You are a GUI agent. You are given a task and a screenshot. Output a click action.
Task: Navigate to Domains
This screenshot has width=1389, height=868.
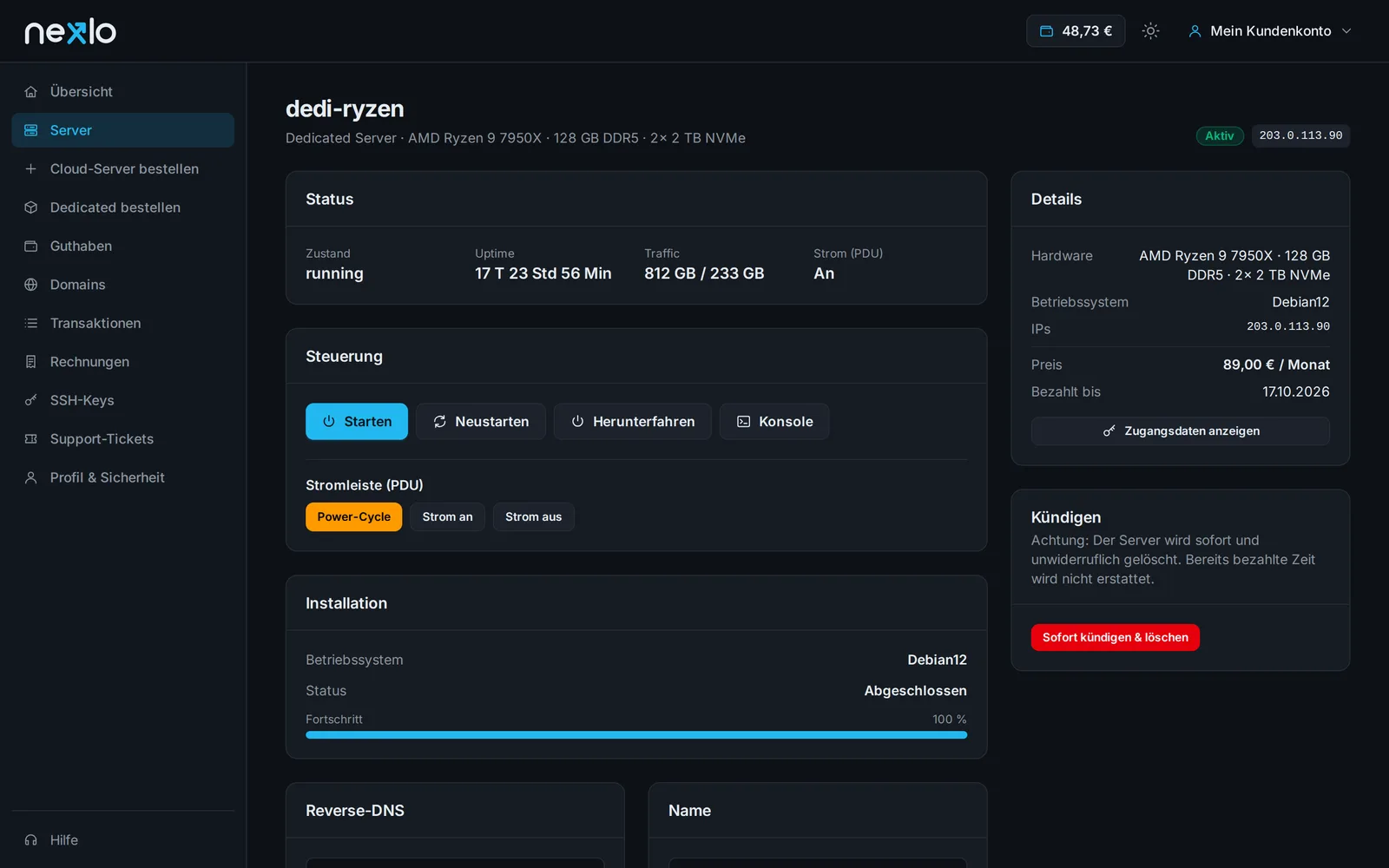pos(123,285)
